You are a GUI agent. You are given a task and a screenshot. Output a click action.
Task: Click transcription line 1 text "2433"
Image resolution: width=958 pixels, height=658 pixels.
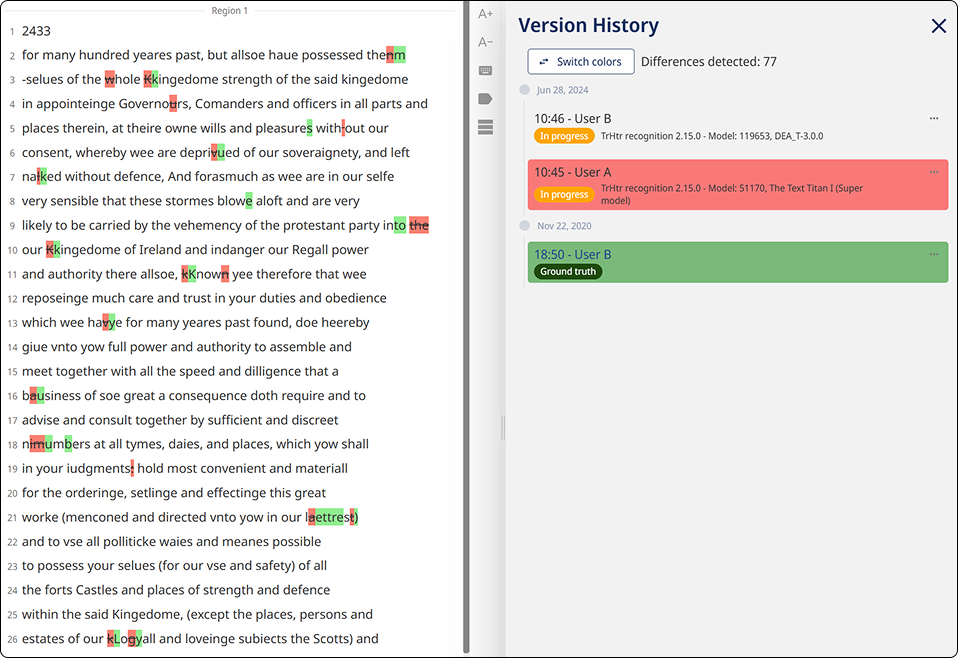[x=36, y=31]
